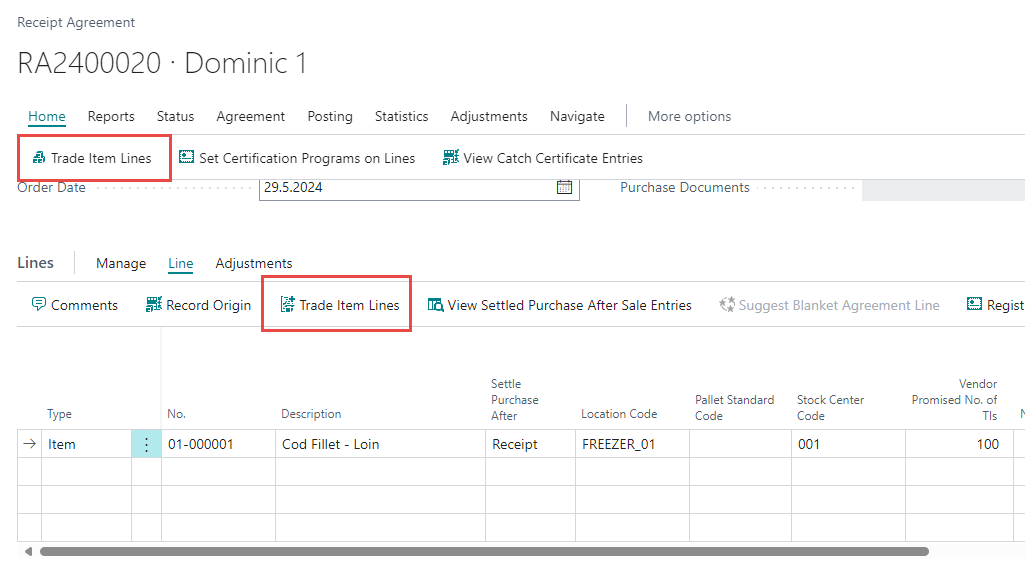Expand More options in the action bar

[689, 116]
